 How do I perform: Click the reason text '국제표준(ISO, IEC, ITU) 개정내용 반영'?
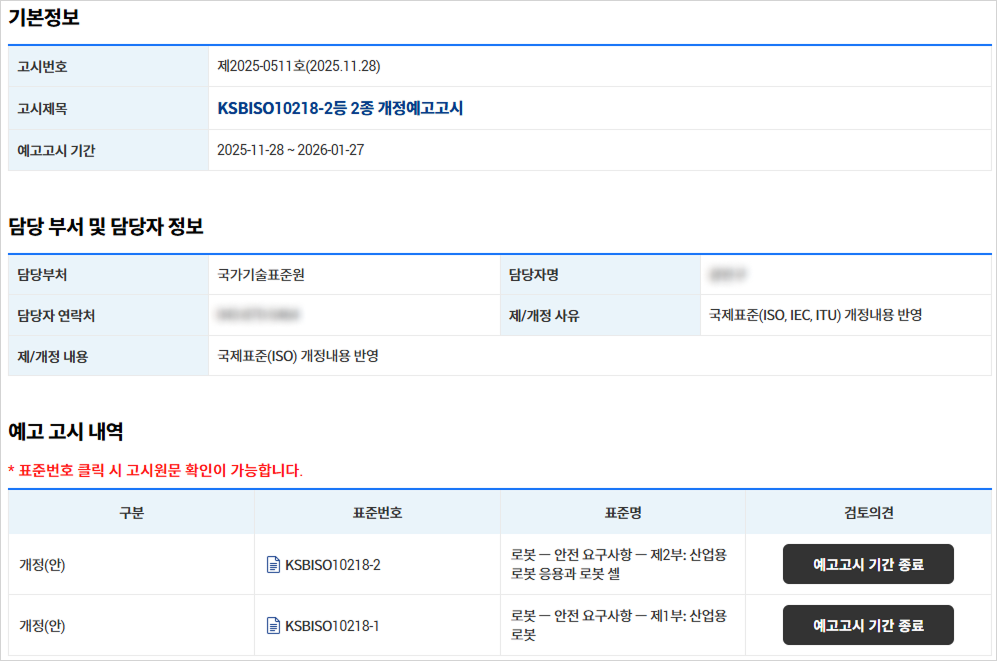coord(815,315)
